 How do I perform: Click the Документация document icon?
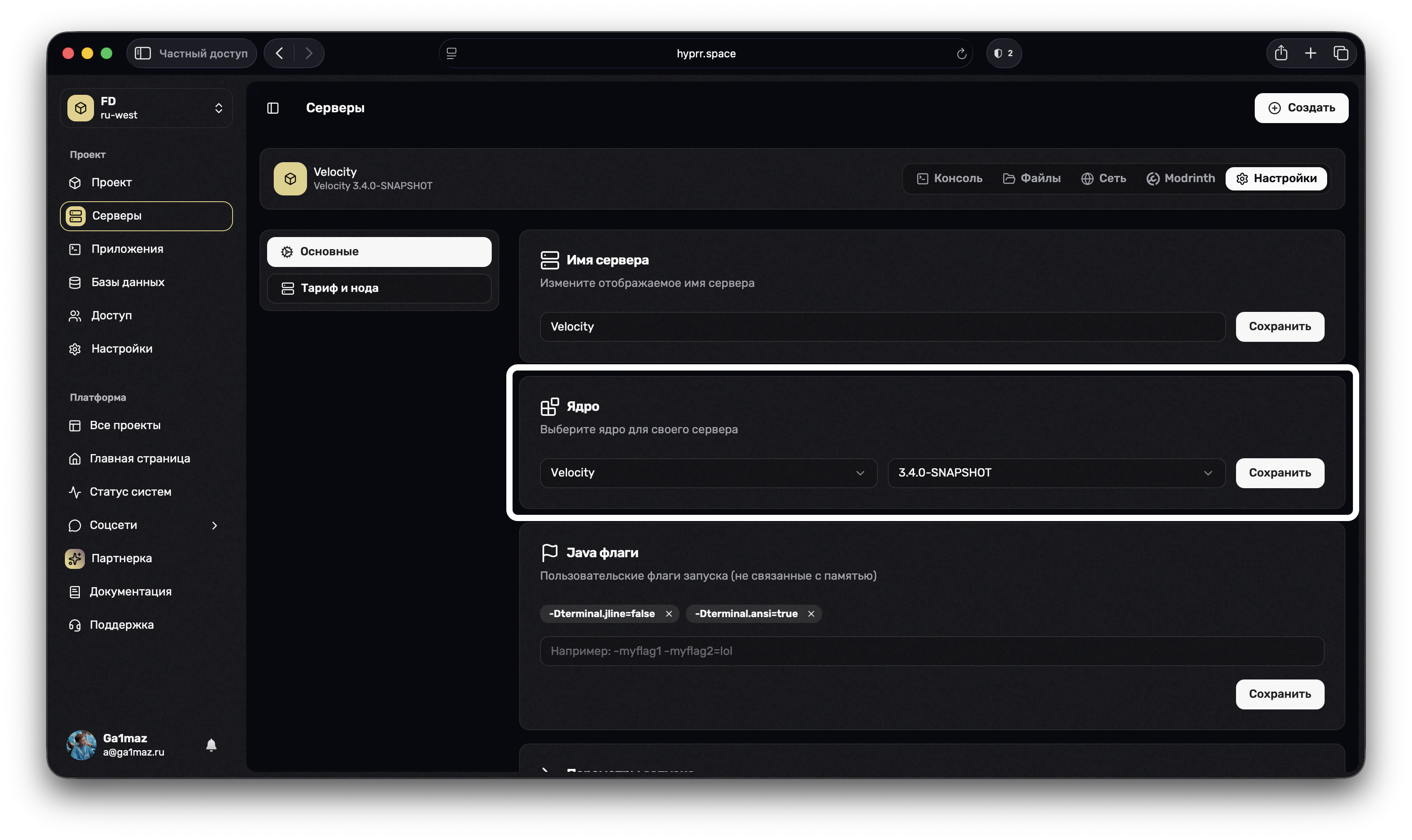point(75,592)
